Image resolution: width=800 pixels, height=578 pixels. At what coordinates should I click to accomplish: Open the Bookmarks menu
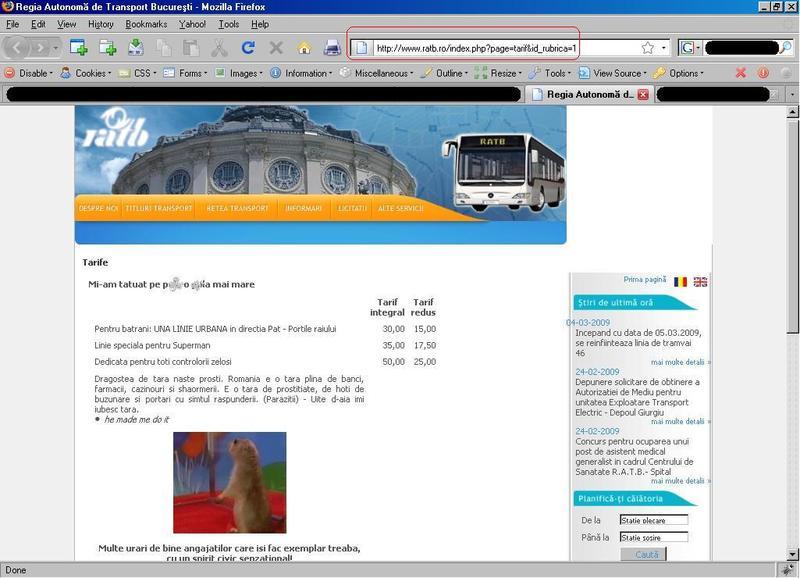[146, 24]
